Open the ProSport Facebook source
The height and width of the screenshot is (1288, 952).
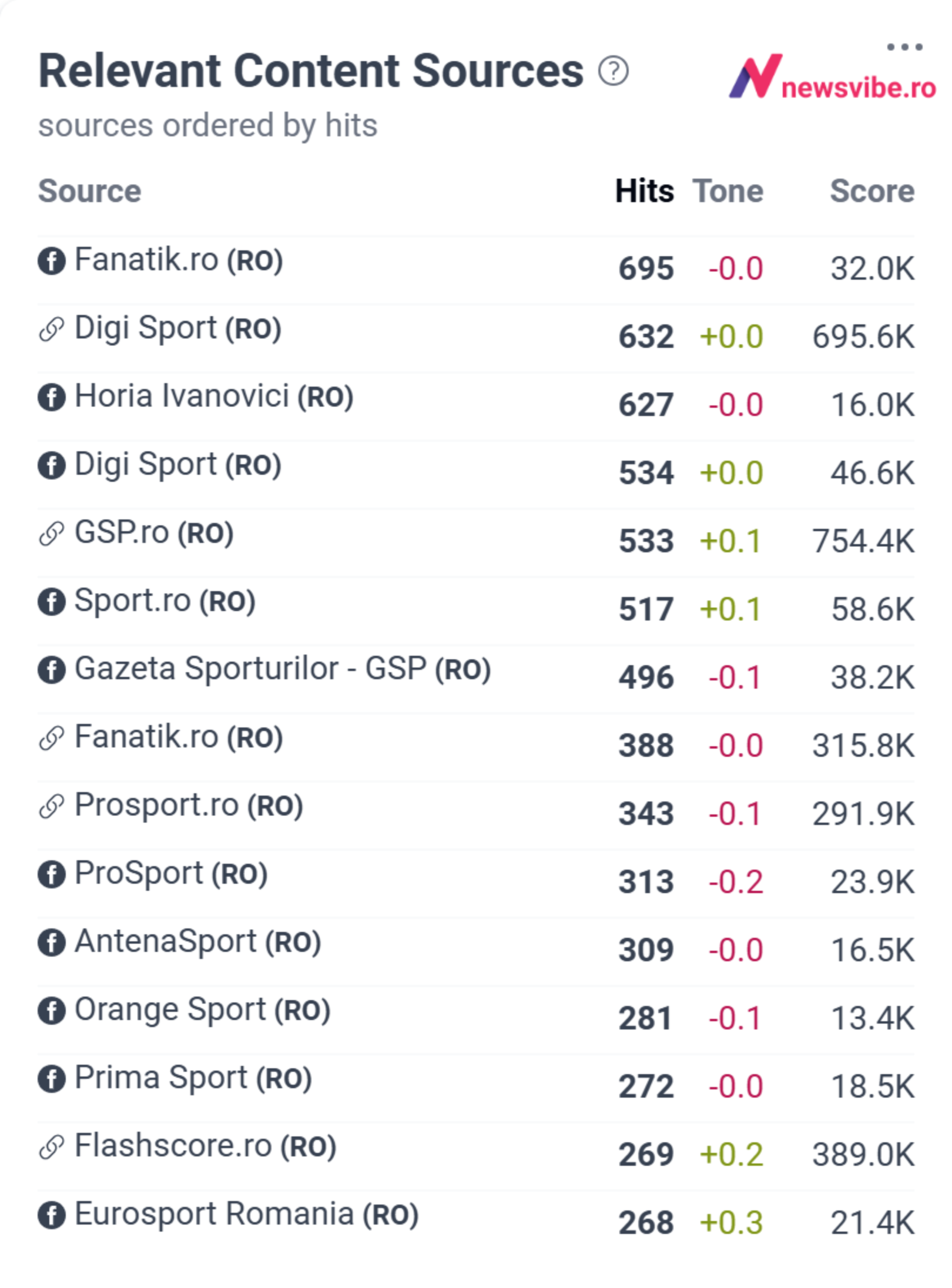171,874
